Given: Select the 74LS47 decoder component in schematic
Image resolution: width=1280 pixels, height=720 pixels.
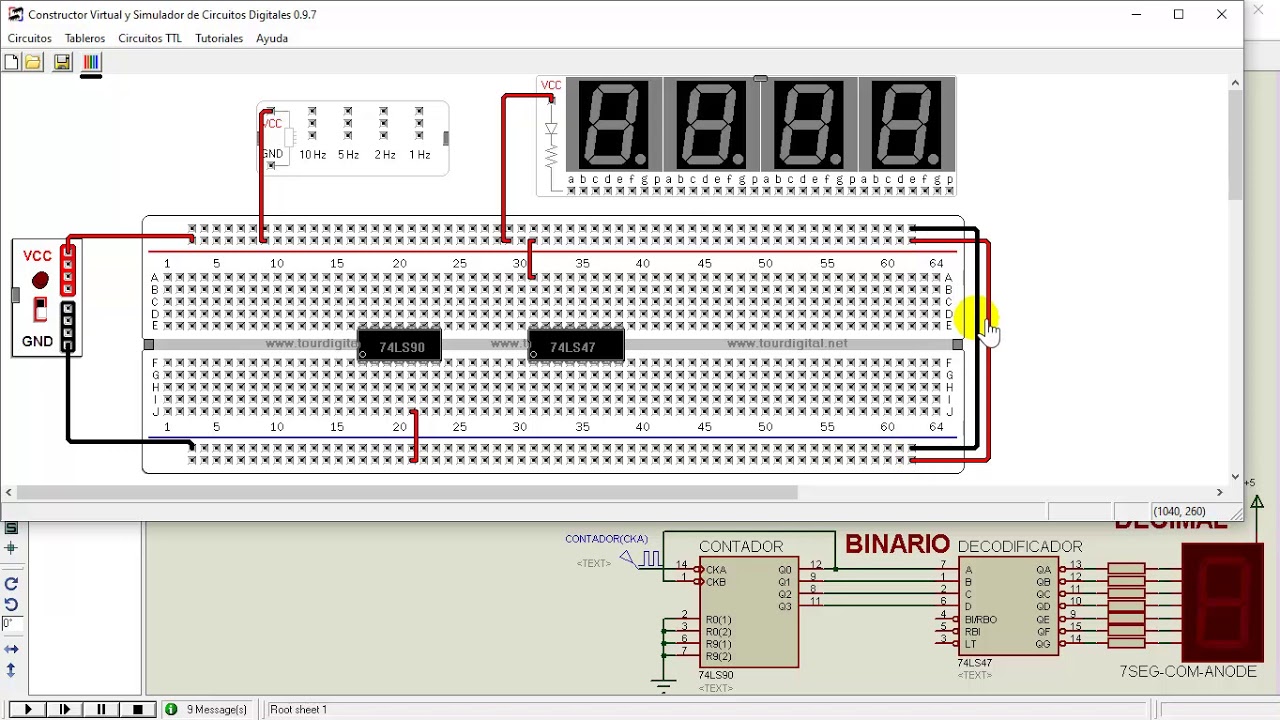Looking at the screenshot, I should [x=1008, y=607].
